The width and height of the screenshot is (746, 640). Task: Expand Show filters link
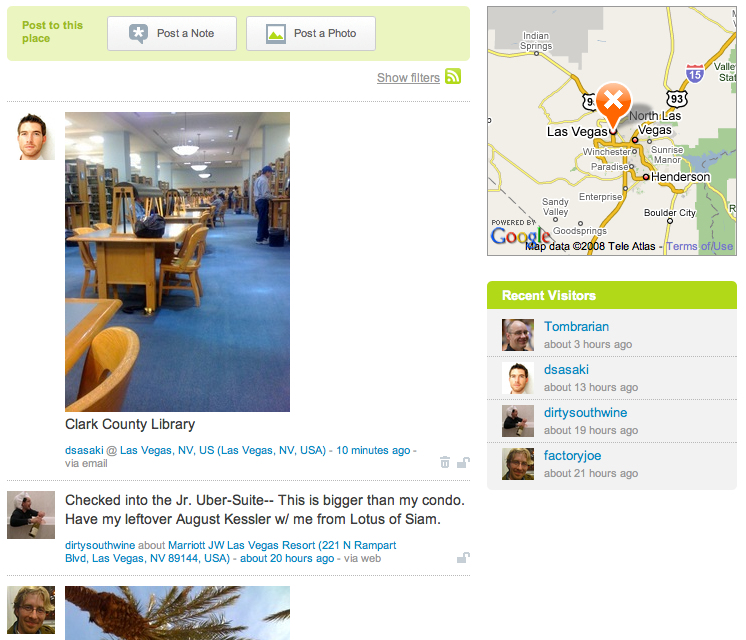pyautogui.click(x=408, y=78)
